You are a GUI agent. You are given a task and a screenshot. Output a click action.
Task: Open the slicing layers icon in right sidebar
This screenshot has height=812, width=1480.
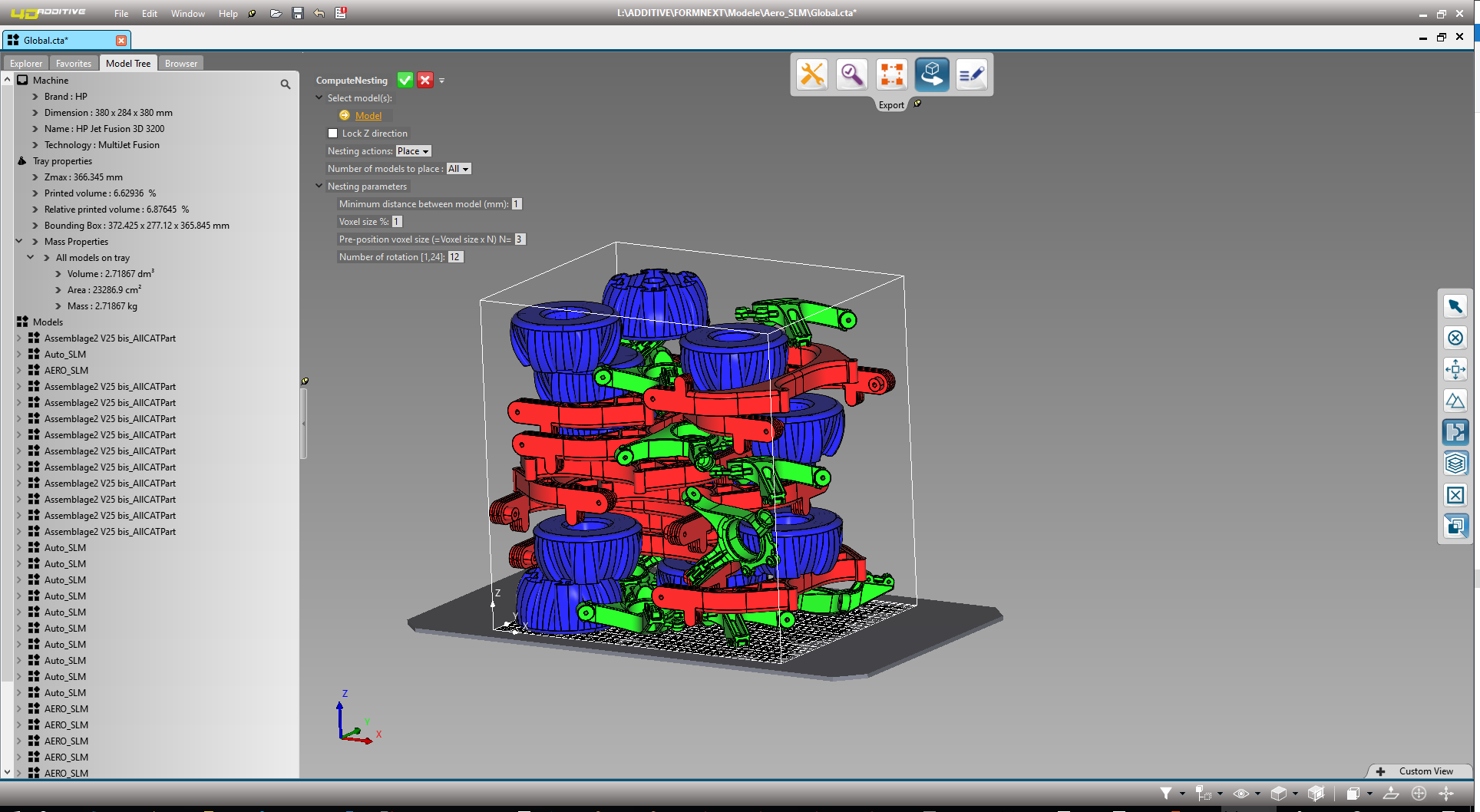pyautogui.click(x=1455, y=463)
